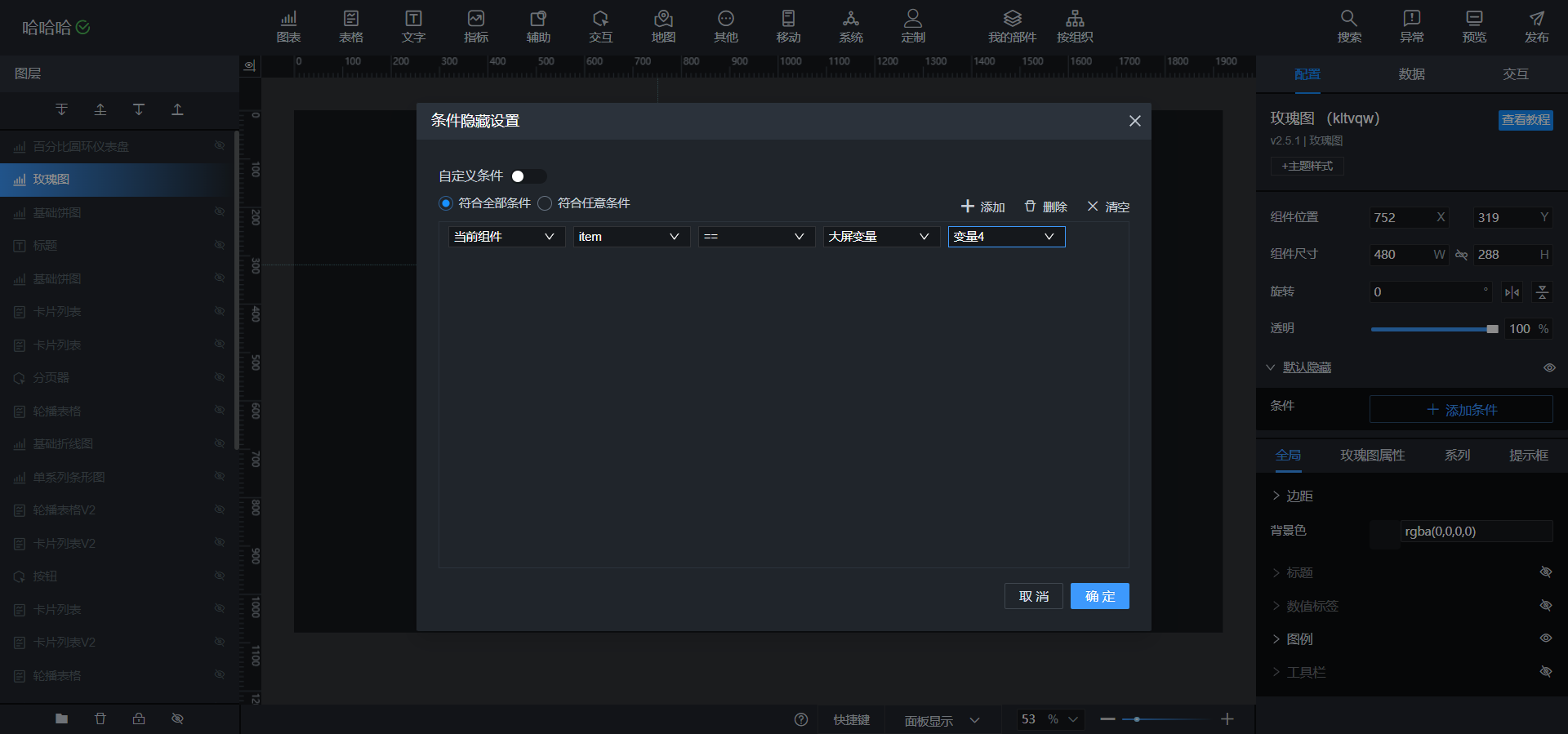Open the 图表 chart components menu

(x=288, y=27)
